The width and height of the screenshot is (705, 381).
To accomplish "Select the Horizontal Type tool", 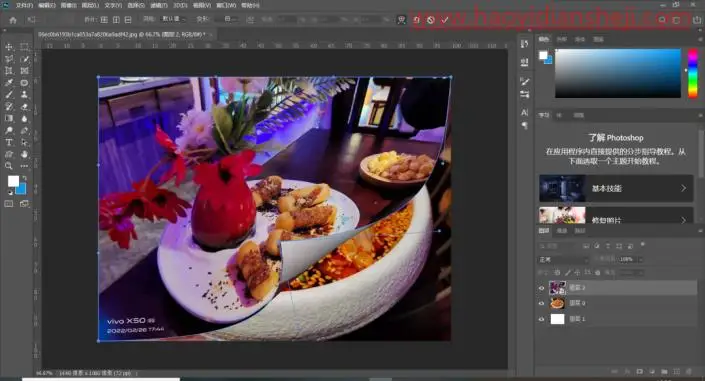I will click(x=9, y=142).
